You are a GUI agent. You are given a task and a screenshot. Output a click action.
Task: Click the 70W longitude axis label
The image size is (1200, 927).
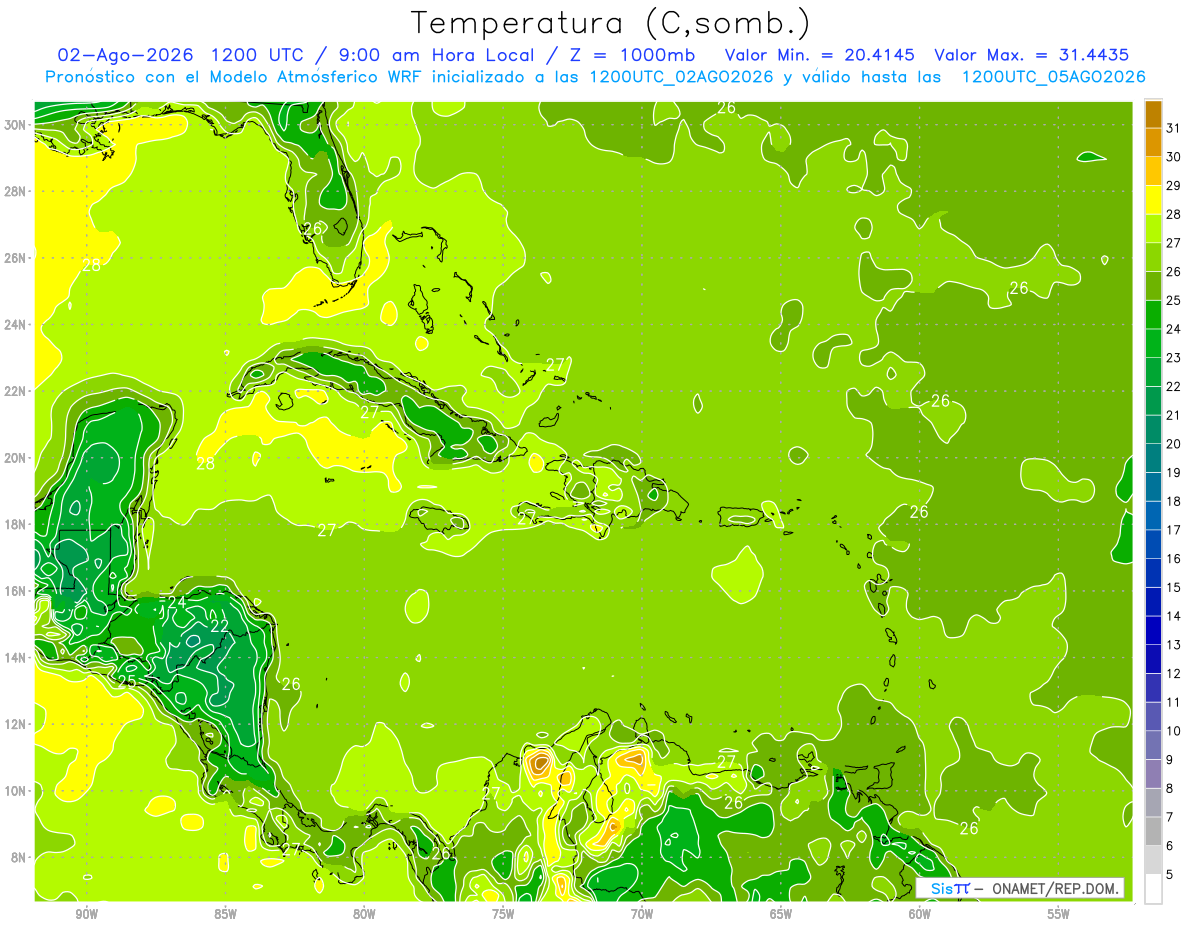click(642, 914)
